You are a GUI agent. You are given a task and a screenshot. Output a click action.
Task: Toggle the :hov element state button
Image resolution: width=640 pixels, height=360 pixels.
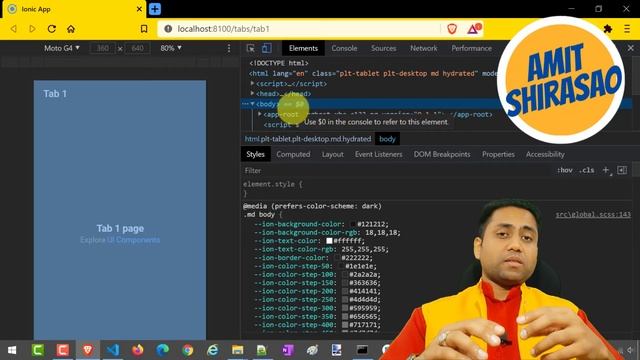[x=564, y=170]
